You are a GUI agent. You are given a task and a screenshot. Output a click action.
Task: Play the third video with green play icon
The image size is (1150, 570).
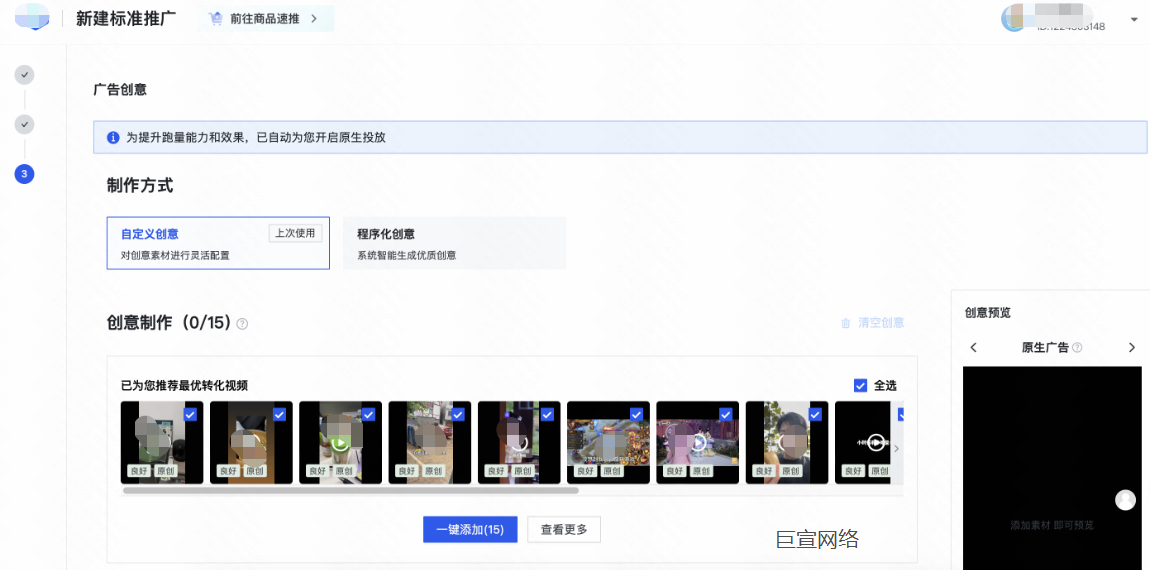tap(340, 443)
